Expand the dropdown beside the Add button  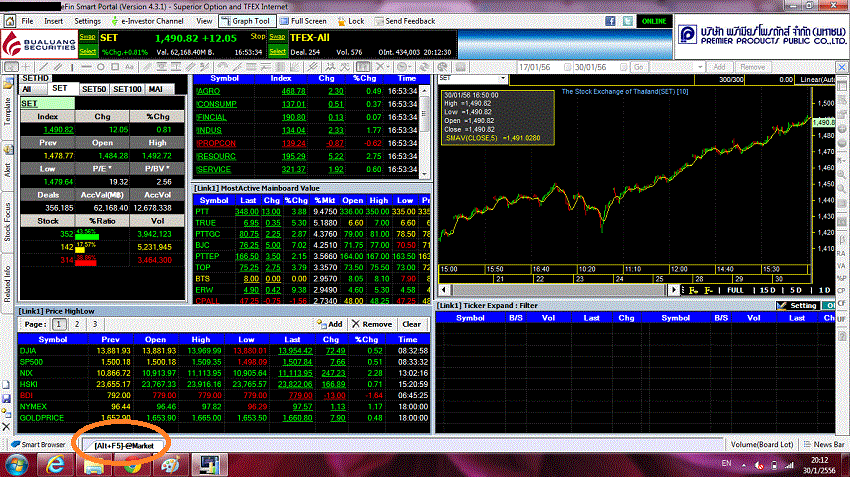click(x=700, y=67)
